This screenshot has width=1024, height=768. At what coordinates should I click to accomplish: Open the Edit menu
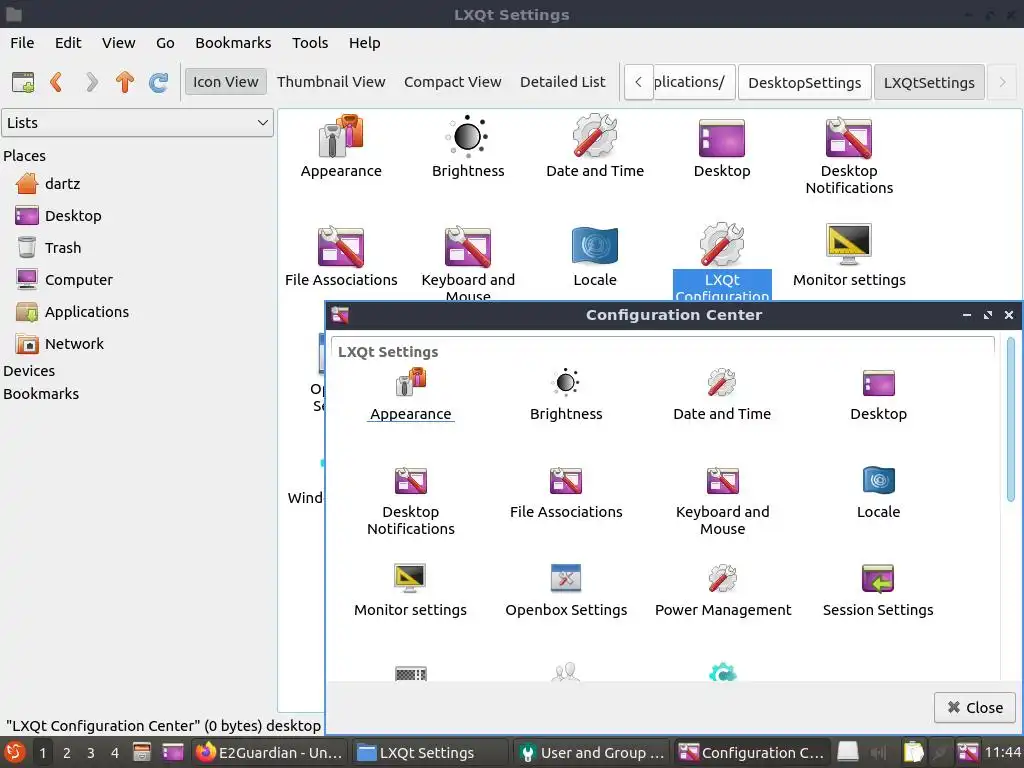(68, 42)
